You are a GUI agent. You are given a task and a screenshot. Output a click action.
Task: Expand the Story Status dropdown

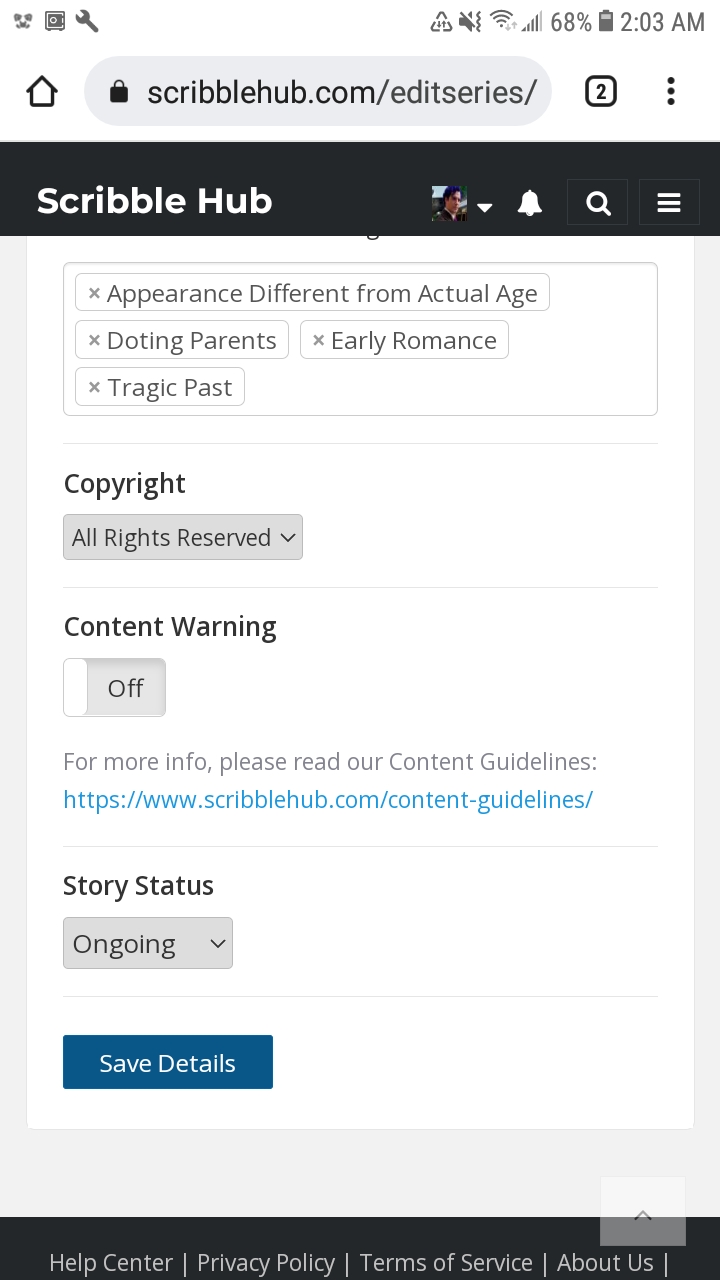pyautogui.click(x=148, y=944)
